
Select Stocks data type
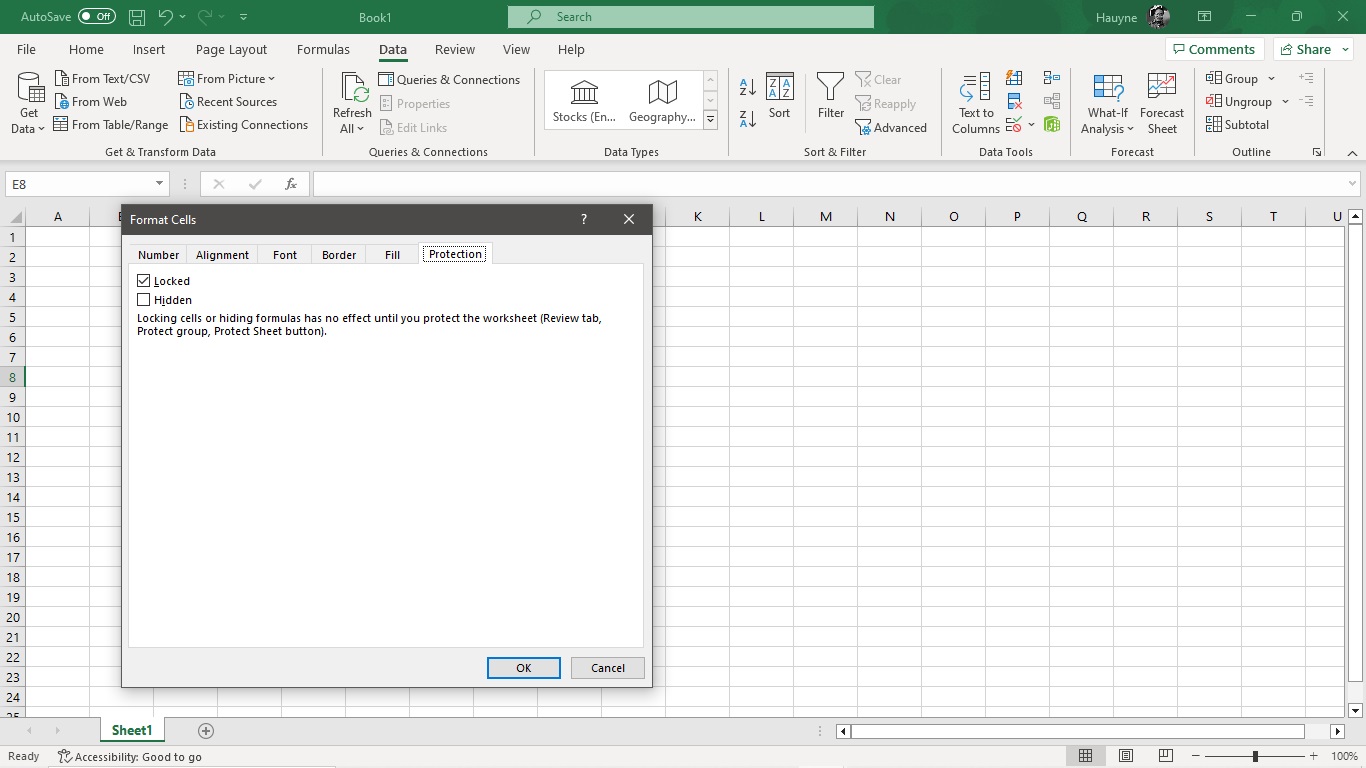[x=584, y=101]
